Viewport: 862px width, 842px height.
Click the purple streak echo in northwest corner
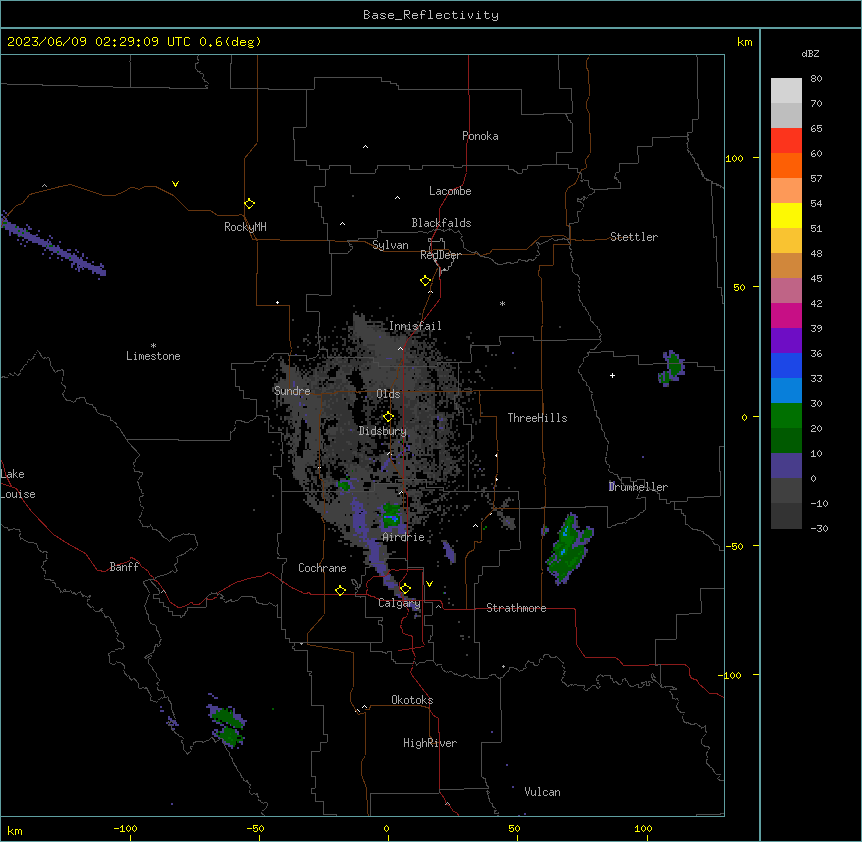click(x=52, y=246)
